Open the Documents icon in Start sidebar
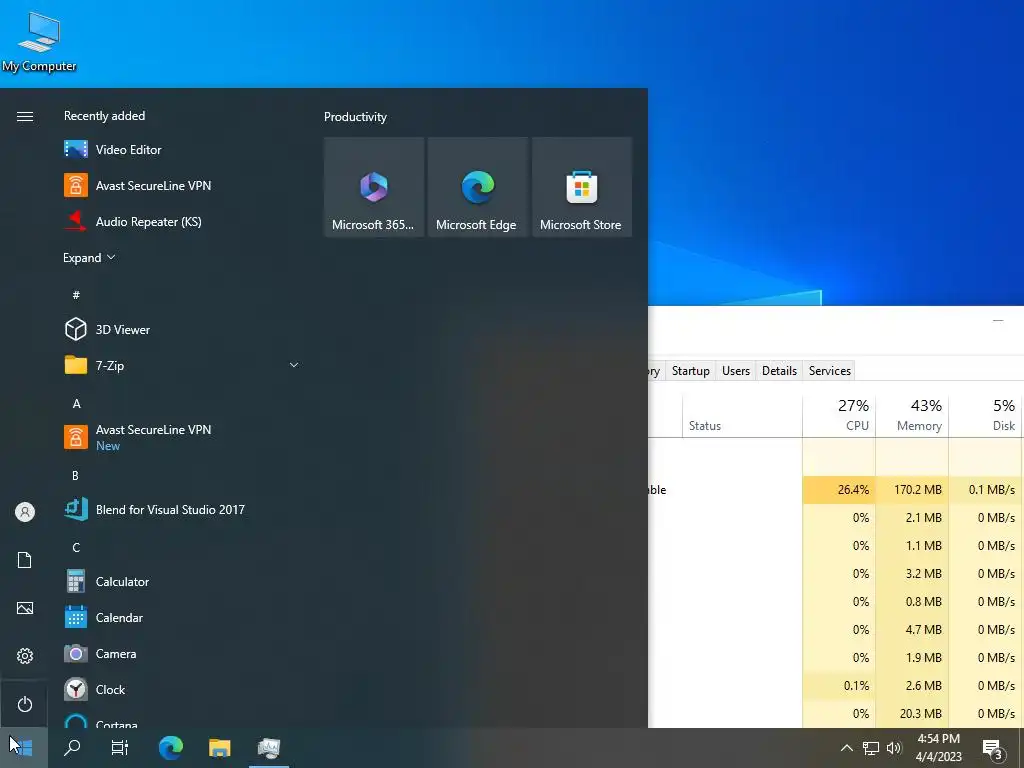 coord(25,560)
